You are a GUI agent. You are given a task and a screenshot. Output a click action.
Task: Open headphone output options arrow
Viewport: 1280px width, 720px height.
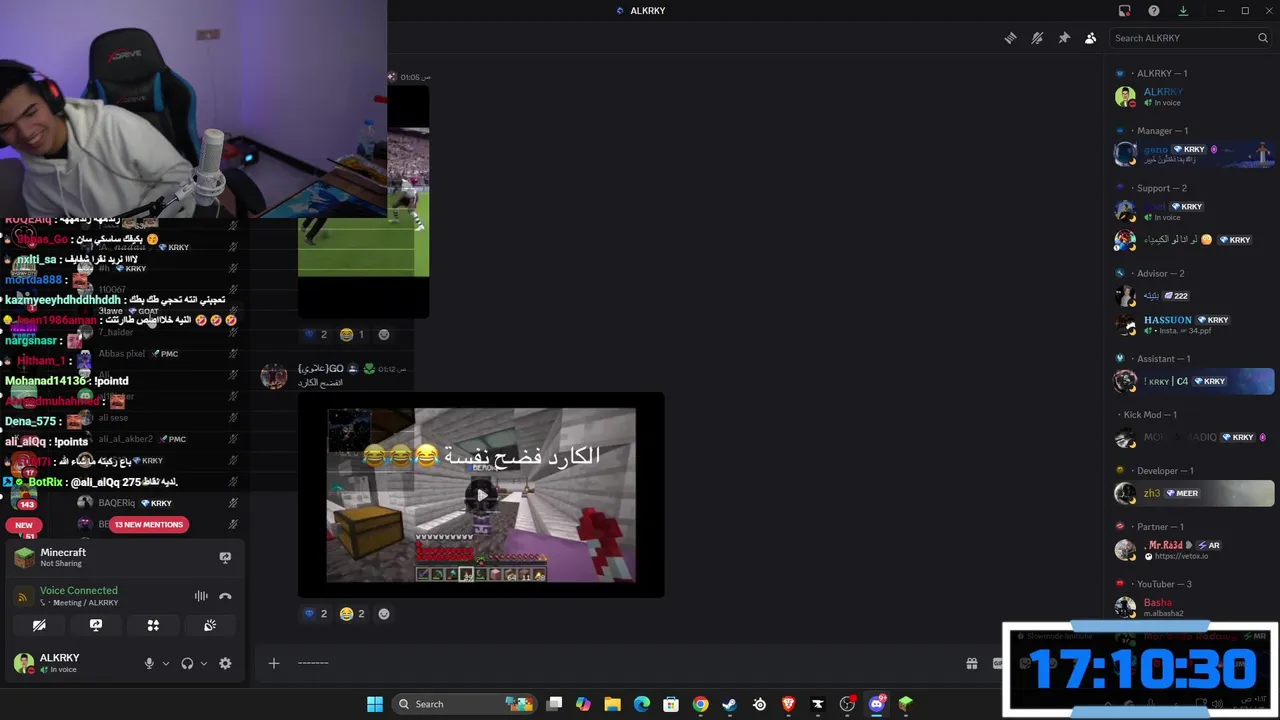[204, 663]
